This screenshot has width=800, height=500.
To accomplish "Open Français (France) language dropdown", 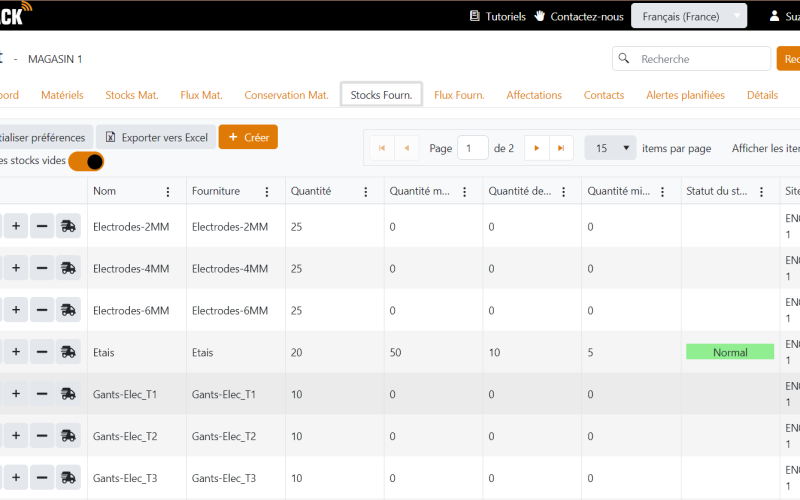I will coord(689,16).
